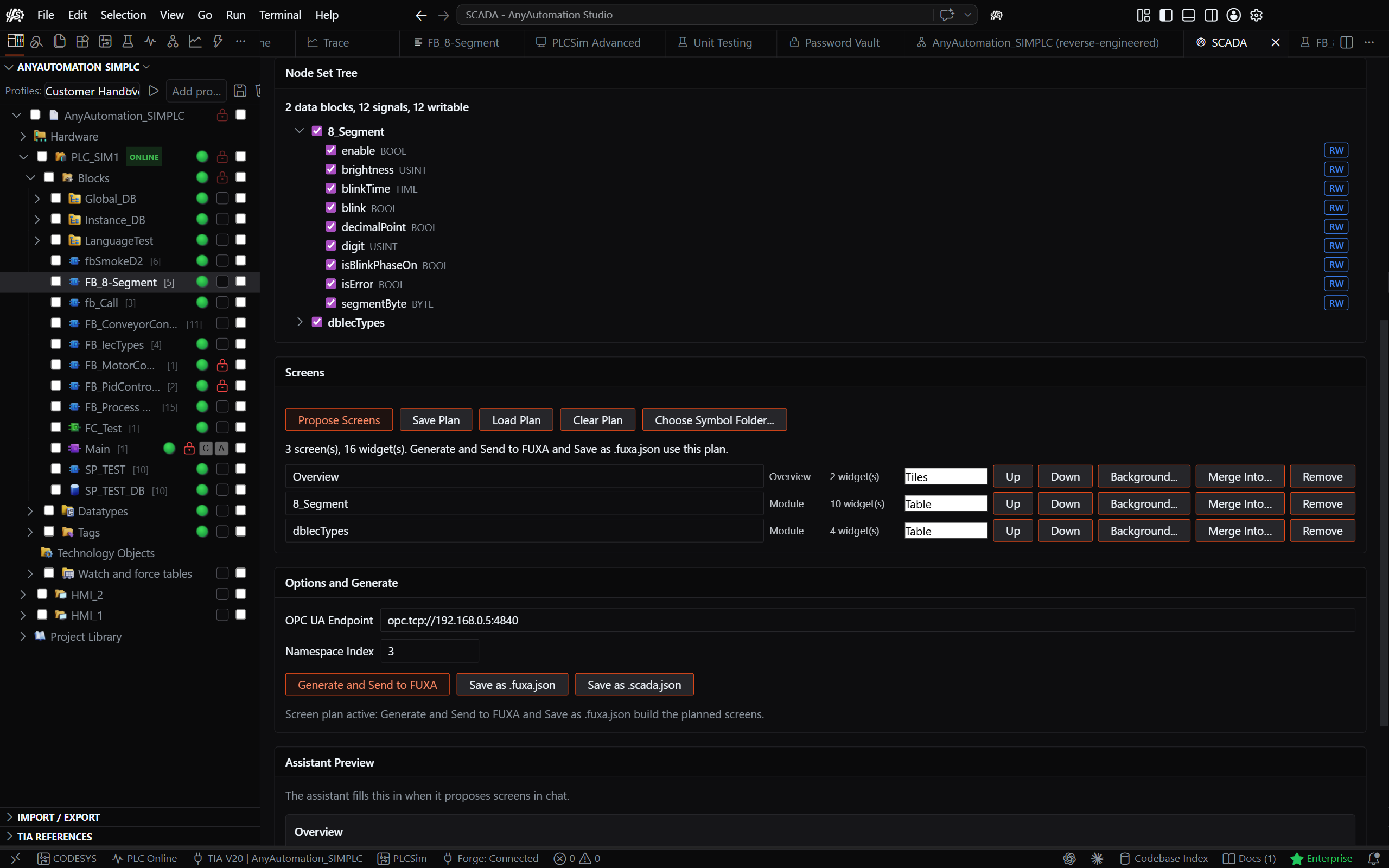Open the line chart view icon
The image size is (1389, 868).
pos(196,41)
